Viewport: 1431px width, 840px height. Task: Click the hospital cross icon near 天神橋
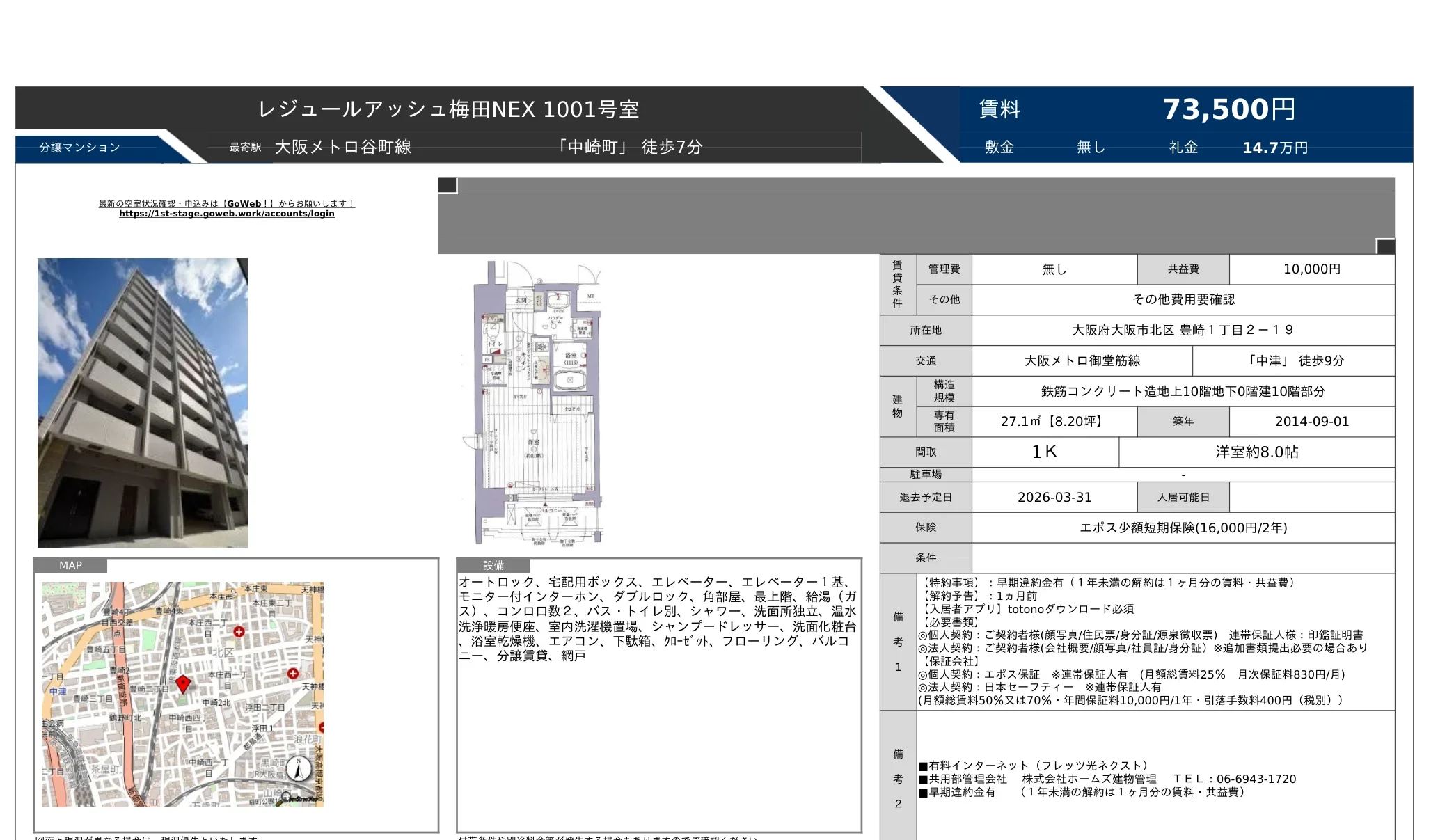(294, 674)
